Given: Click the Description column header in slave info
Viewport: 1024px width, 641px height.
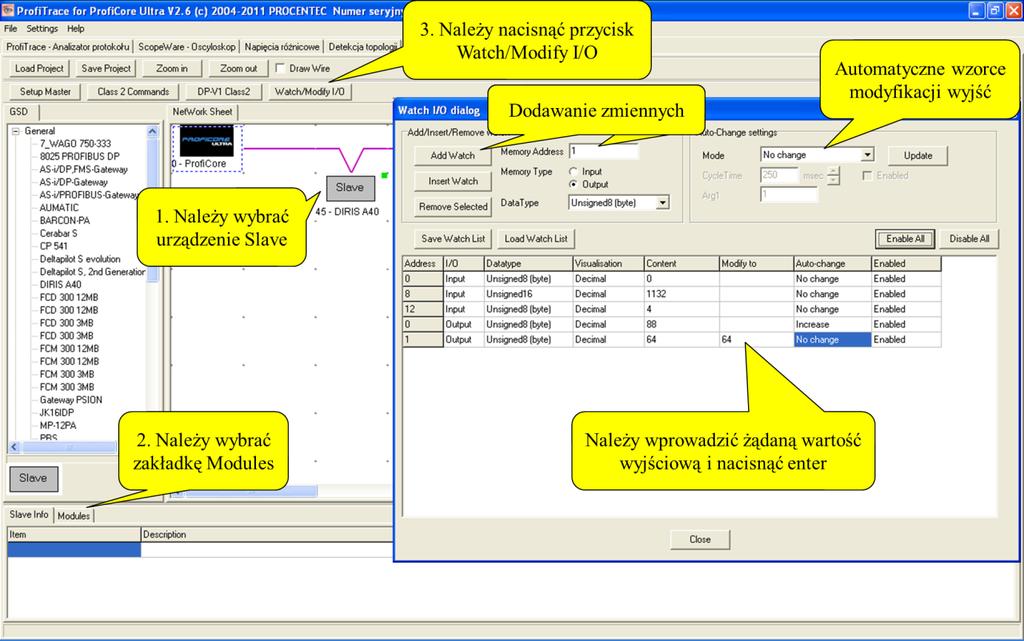Looking at the screenshot, I should tap(266, 535).
